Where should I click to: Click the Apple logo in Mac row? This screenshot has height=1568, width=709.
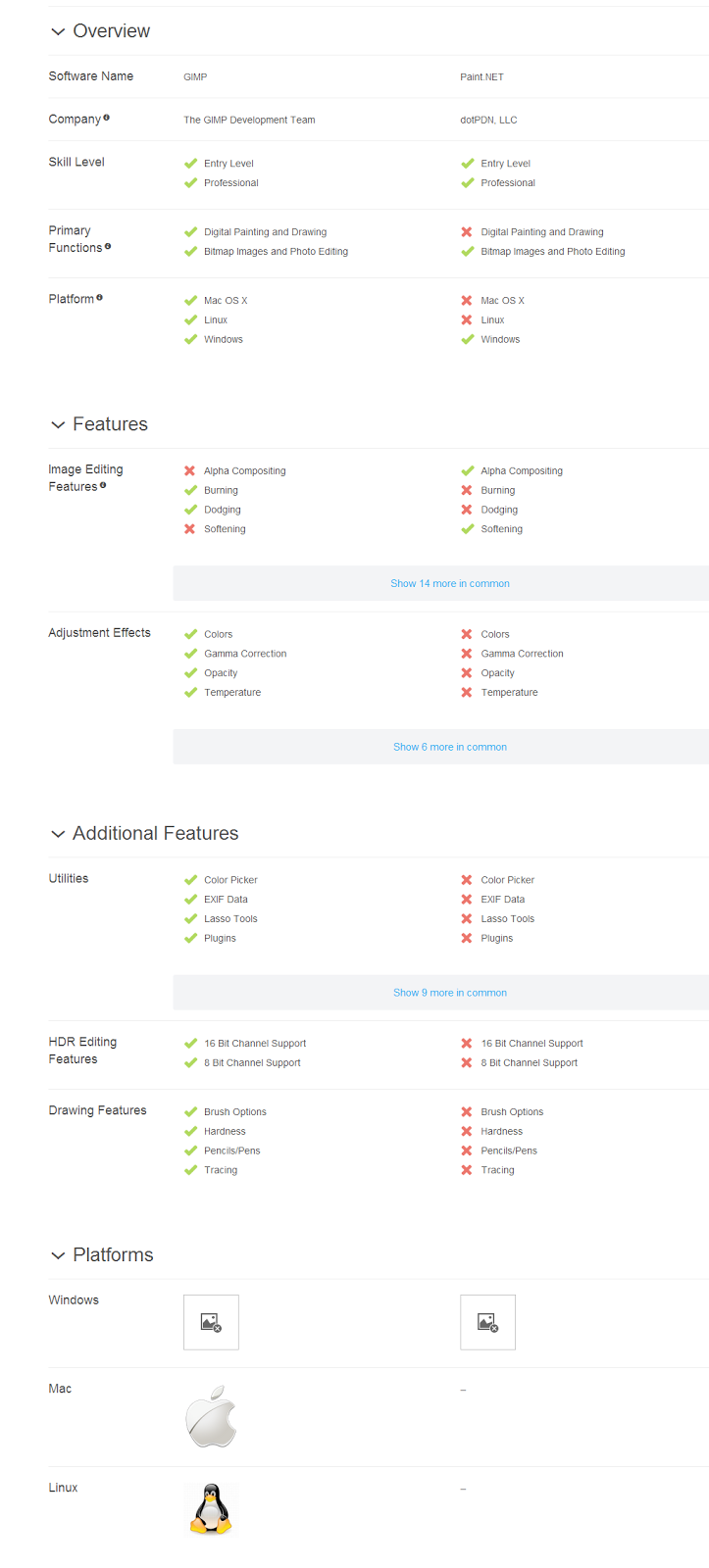click(211, 1417)
